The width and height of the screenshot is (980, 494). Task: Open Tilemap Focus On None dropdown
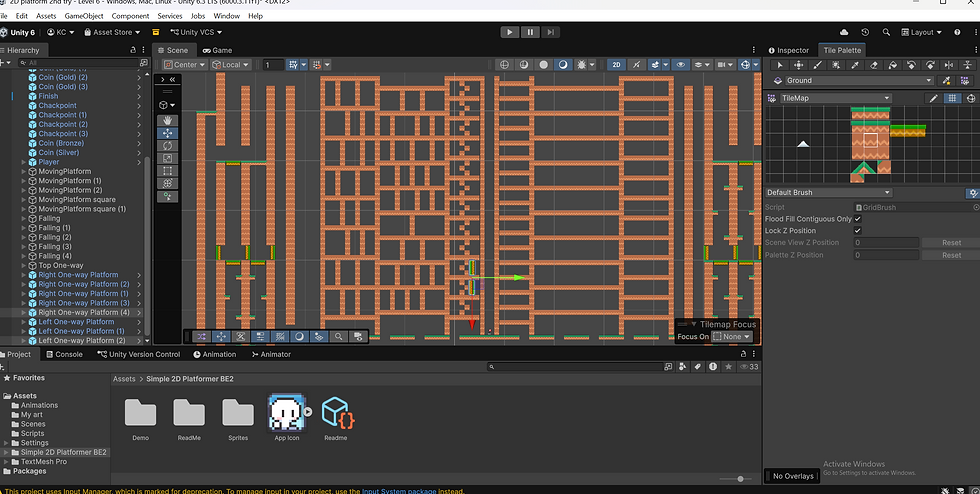[732, 336]
